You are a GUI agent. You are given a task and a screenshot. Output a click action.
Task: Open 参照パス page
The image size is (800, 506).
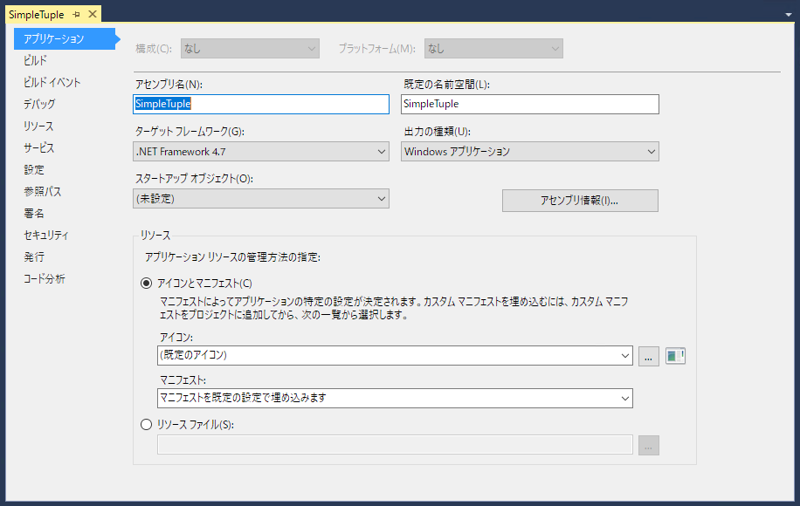pyautogui.click(x=42, y=191)
